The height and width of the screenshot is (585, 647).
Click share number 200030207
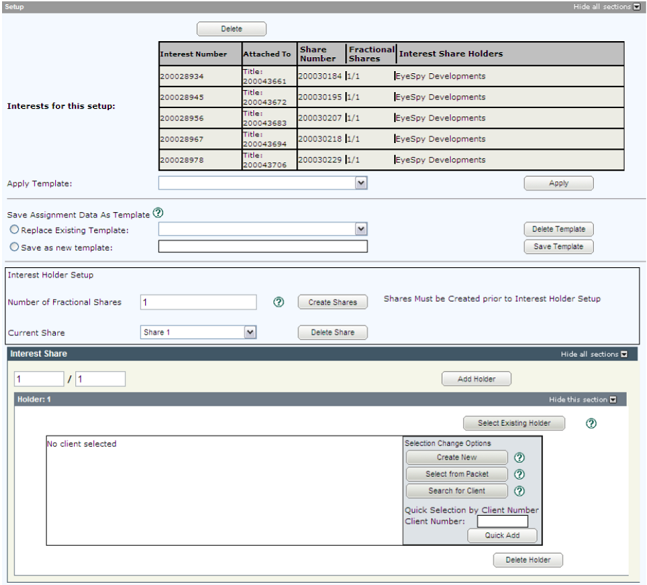point(320,118)
